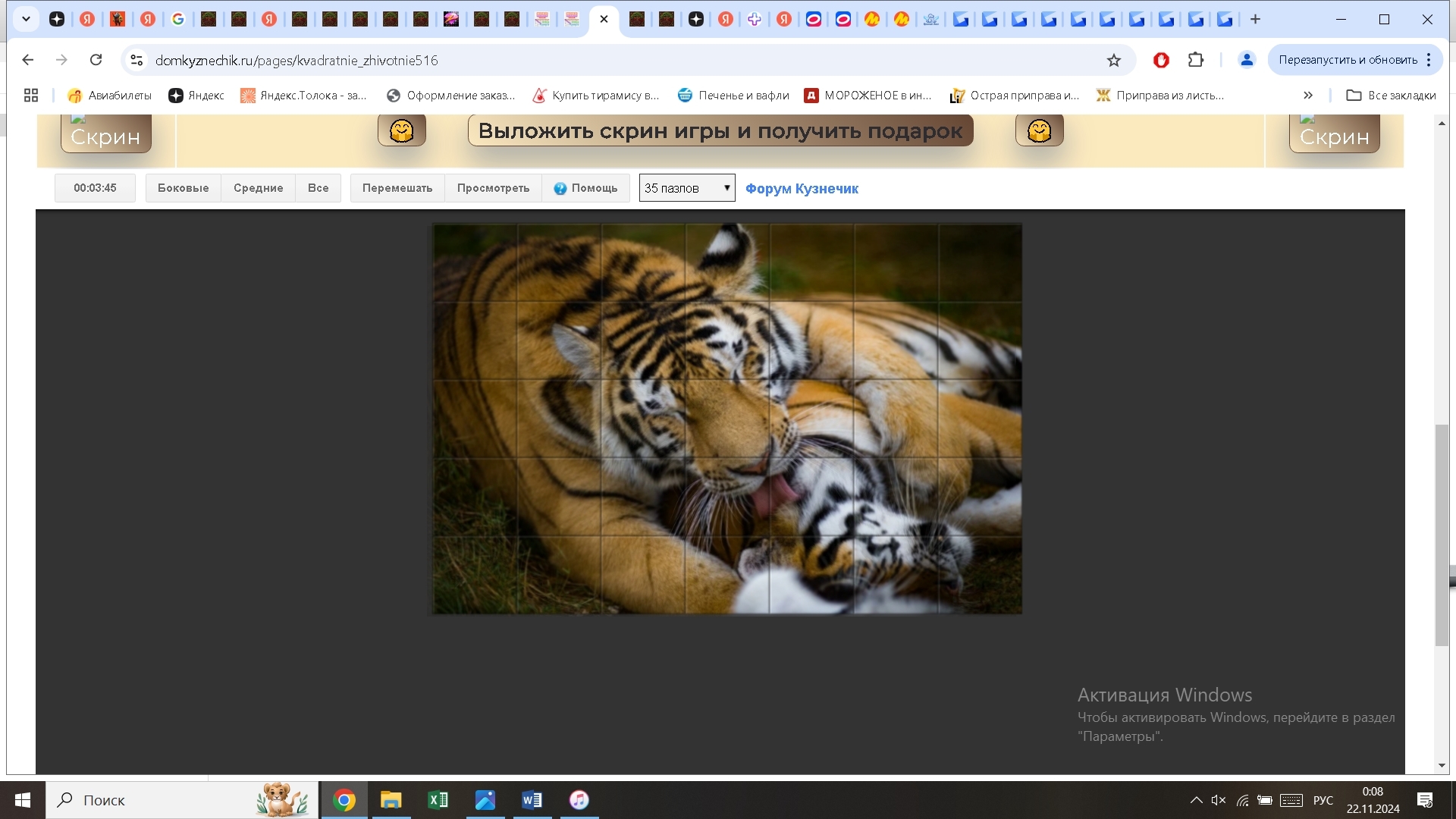Image resolution: width=1456 pixels, height=819 pixels.
Task: Open Photos app from the taskbar
Action: click(485, 800)
